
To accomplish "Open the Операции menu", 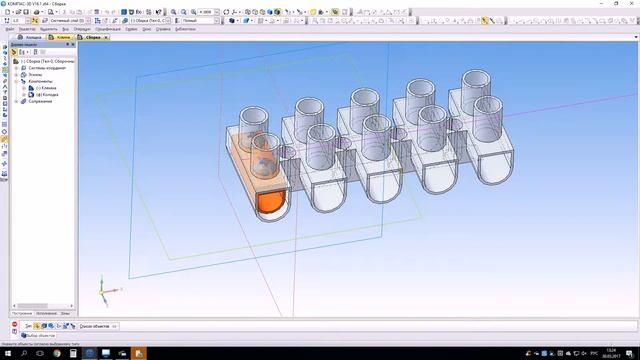I will 82,29.
